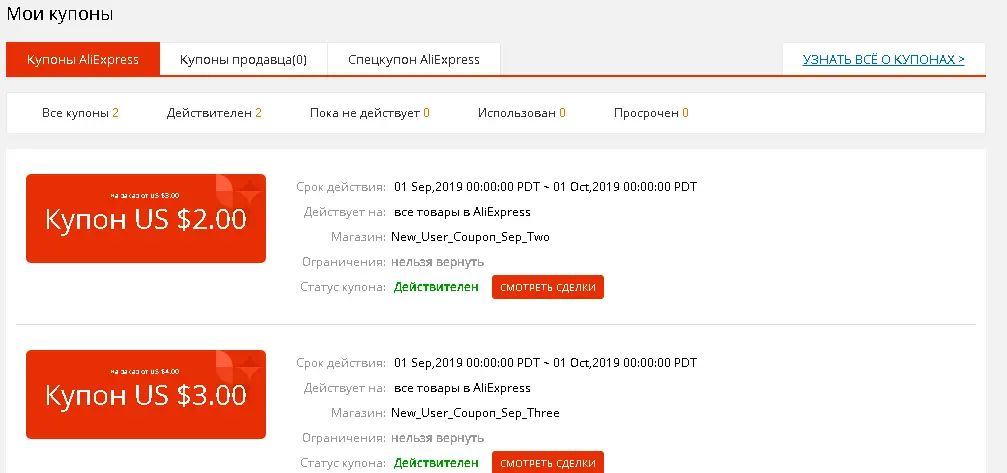Open the Купоны продавца(0) tab
This screenshot has width=1007, height=473.
(243, 60)
